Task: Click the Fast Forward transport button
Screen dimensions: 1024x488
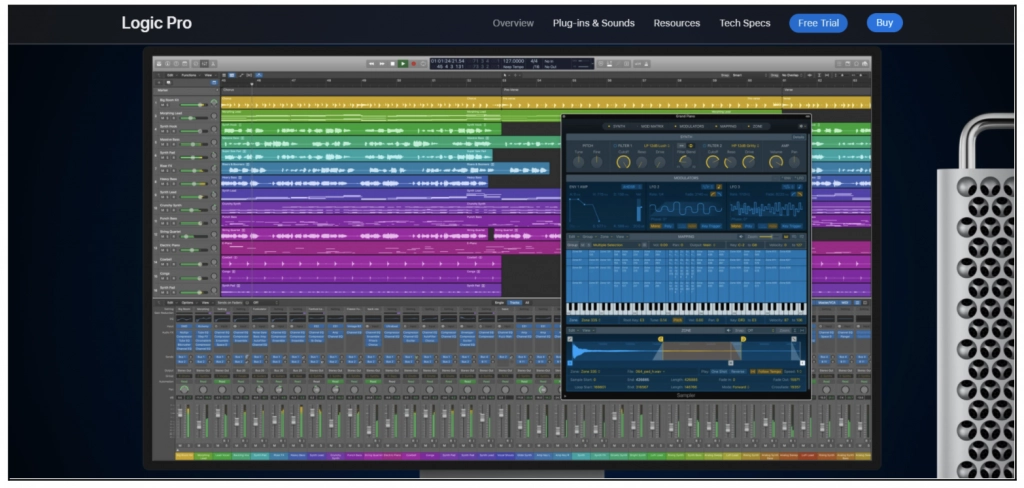Action: coord(381,63)
